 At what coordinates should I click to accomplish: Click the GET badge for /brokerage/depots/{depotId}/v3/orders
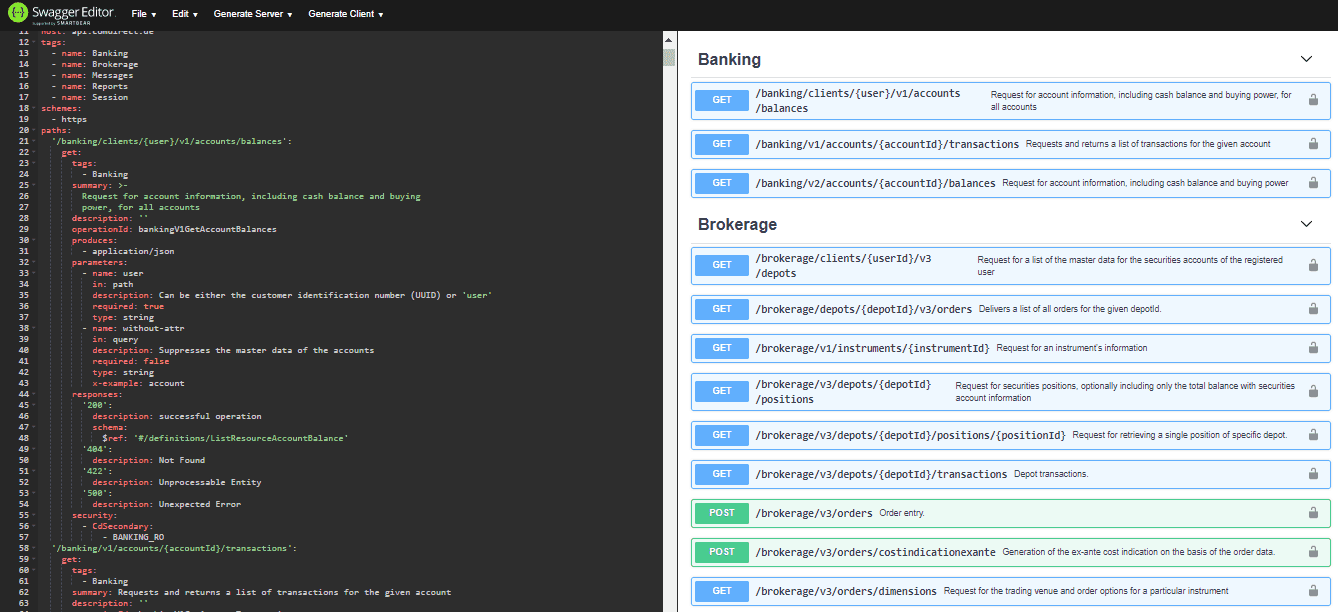click(722, 309)
